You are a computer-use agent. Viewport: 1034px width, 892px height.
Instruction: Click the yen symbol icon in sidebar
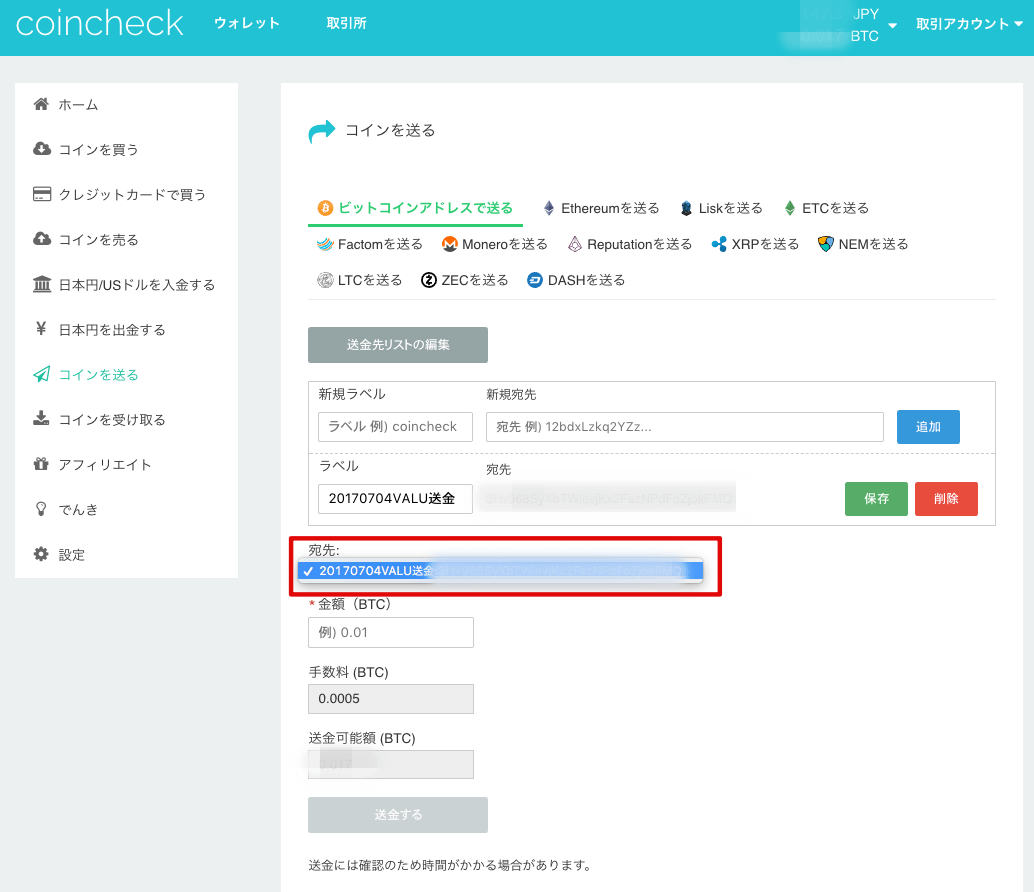(41, 328)
